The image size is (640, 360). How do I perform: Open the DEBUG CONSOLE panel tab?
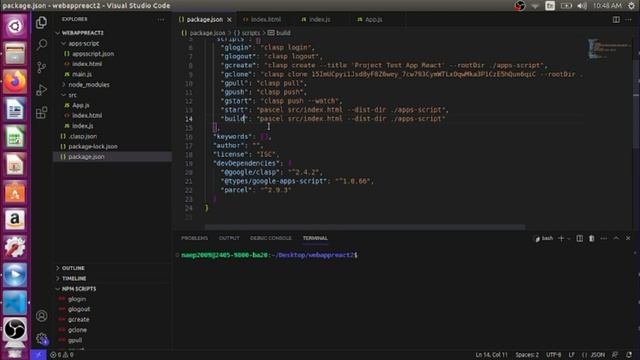coord(271,238)
